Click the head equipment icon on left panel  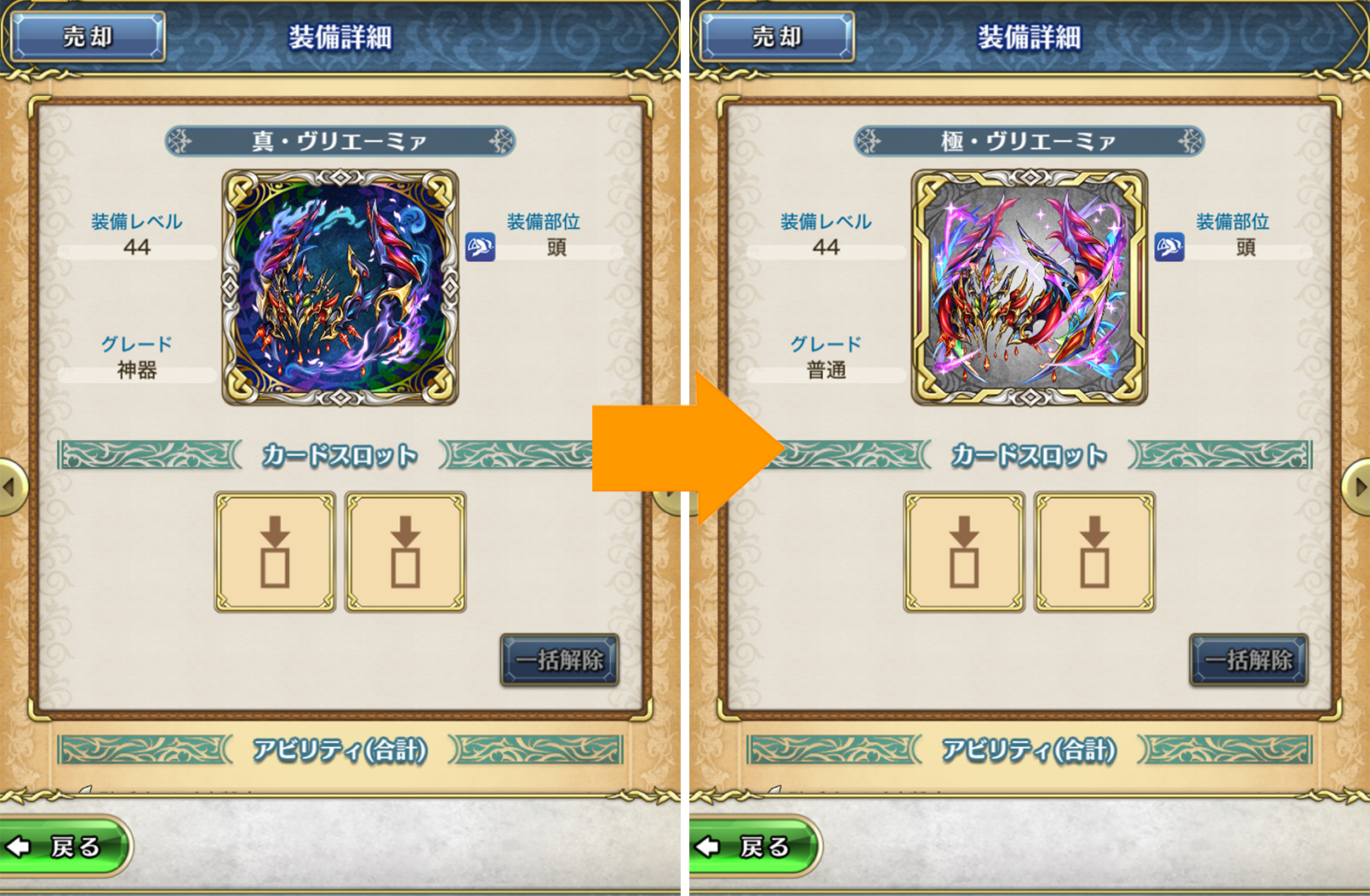[481, 248]
